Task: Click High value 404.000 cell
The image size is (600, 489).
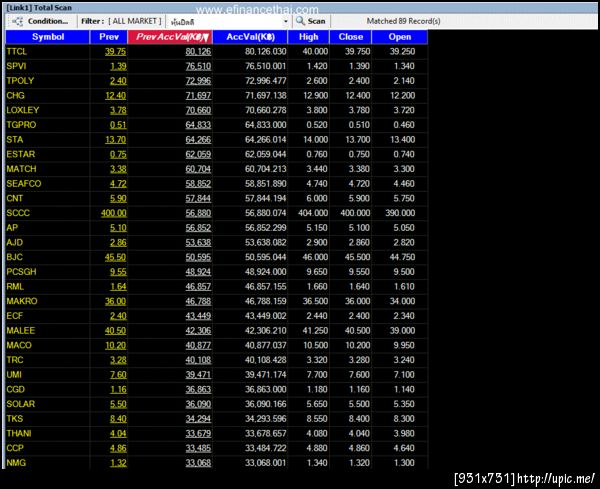Action: click(x=313, y=213)
